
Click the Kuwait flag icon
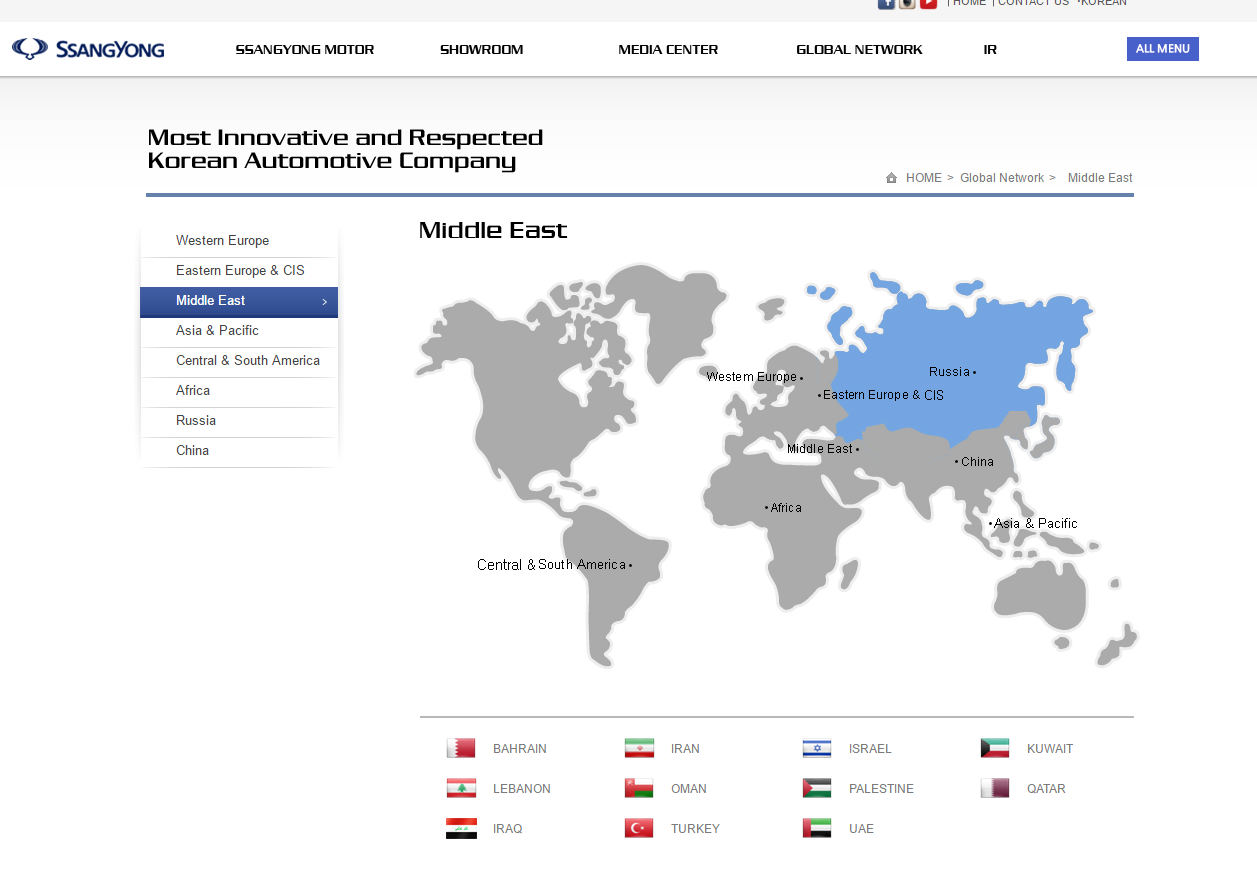click(x=995, y=748)
